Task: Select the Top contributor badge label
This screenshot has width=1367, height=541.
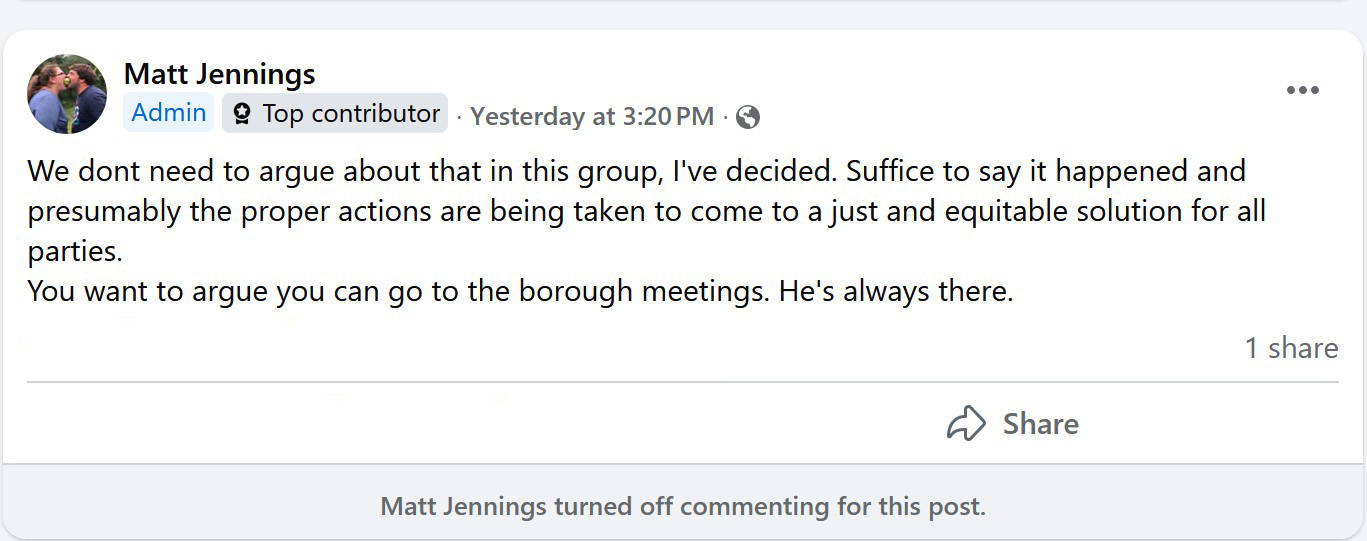Action: point(351,114)
